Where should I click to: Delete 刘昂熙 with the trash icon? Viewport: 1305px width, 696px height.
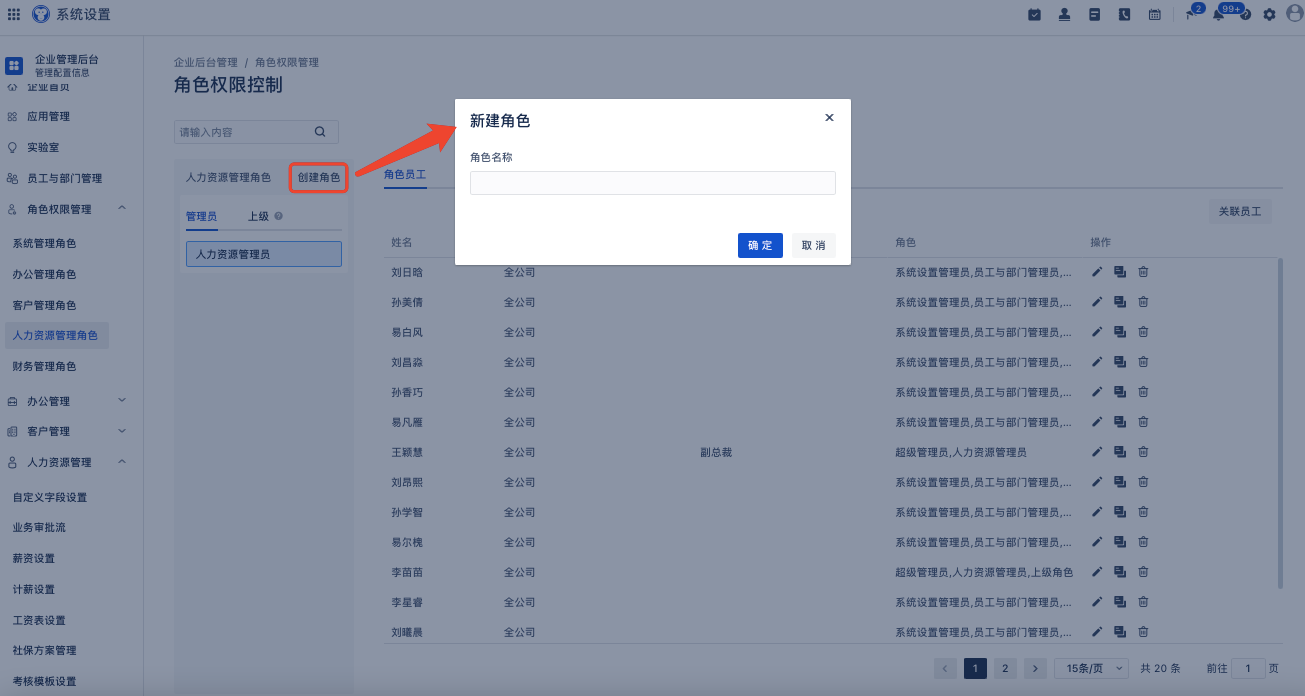1143,482
